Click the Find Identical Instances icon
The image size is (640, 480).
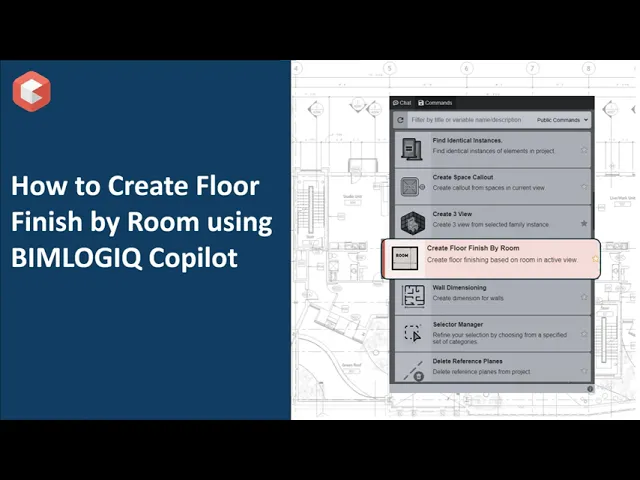click(411, 149)
